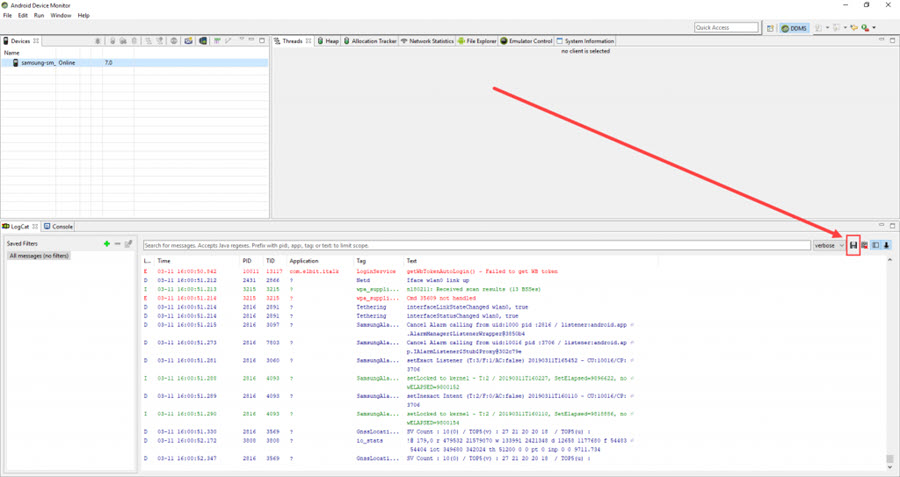The image size is (900, 477).
Task: Click the Stop Process icon in Devices
Action: (174, 41)
